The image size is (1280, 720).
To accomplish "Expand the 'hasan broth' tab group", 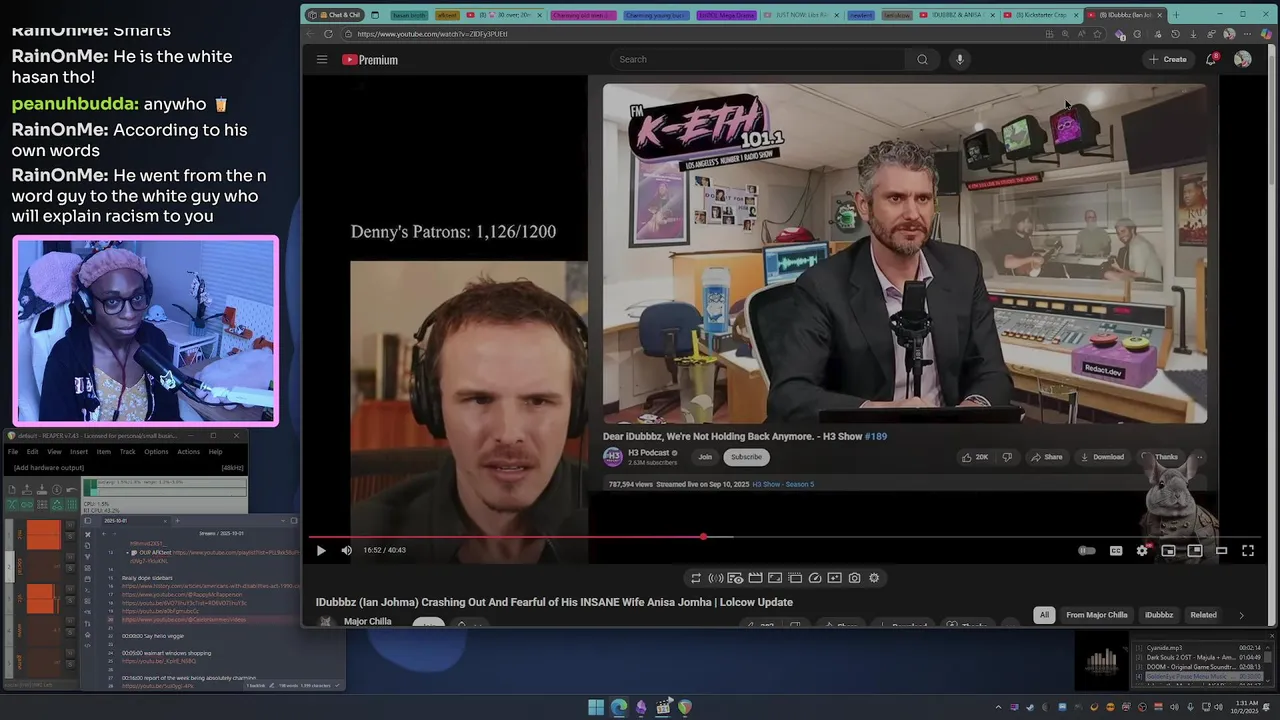I will pos(409,15).
